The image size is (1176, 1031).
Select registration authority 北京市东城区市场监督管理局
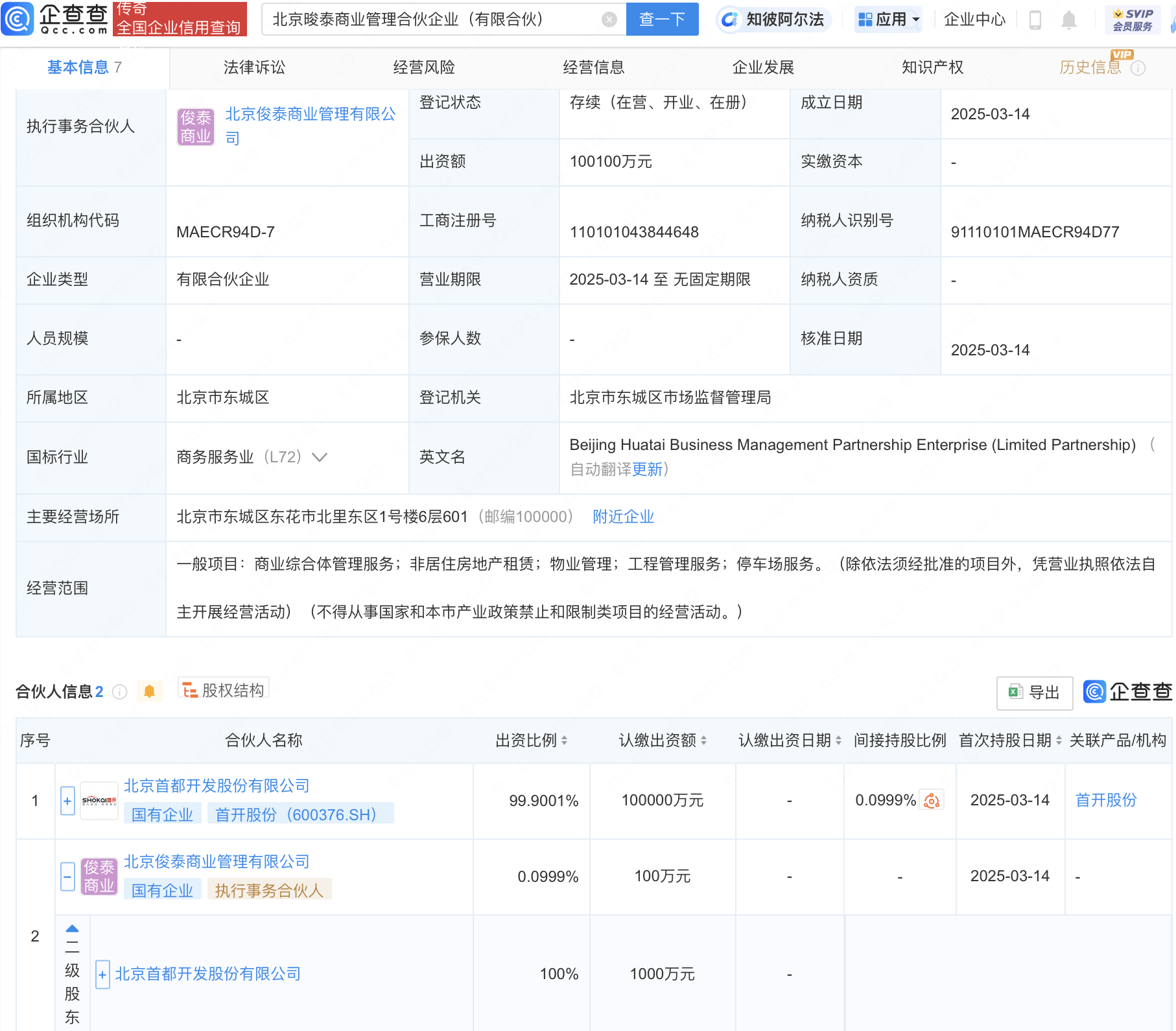(x=670, y=397)
